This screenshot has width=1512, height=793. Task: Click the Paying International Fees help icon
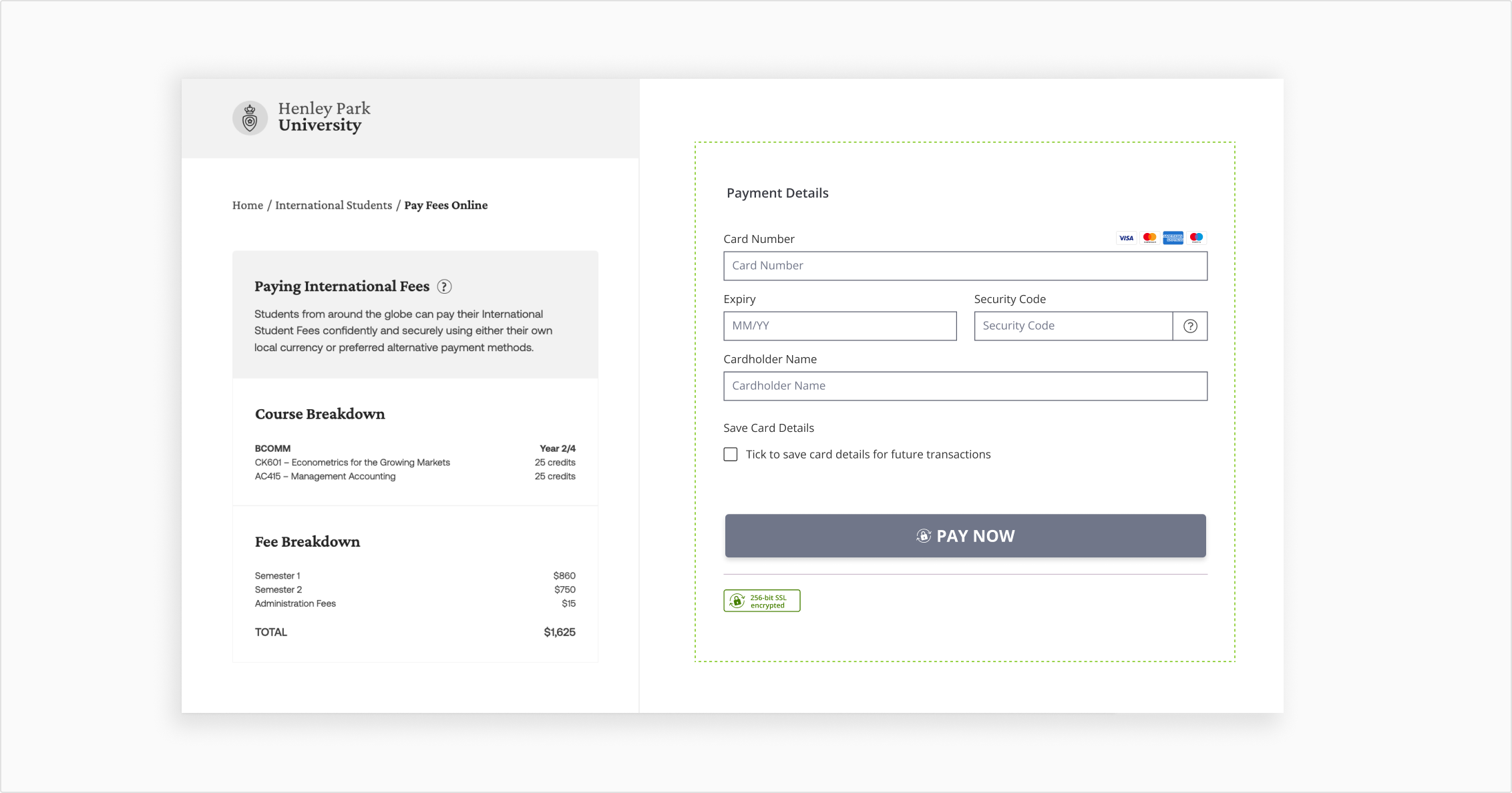click(x=444, y=286)
